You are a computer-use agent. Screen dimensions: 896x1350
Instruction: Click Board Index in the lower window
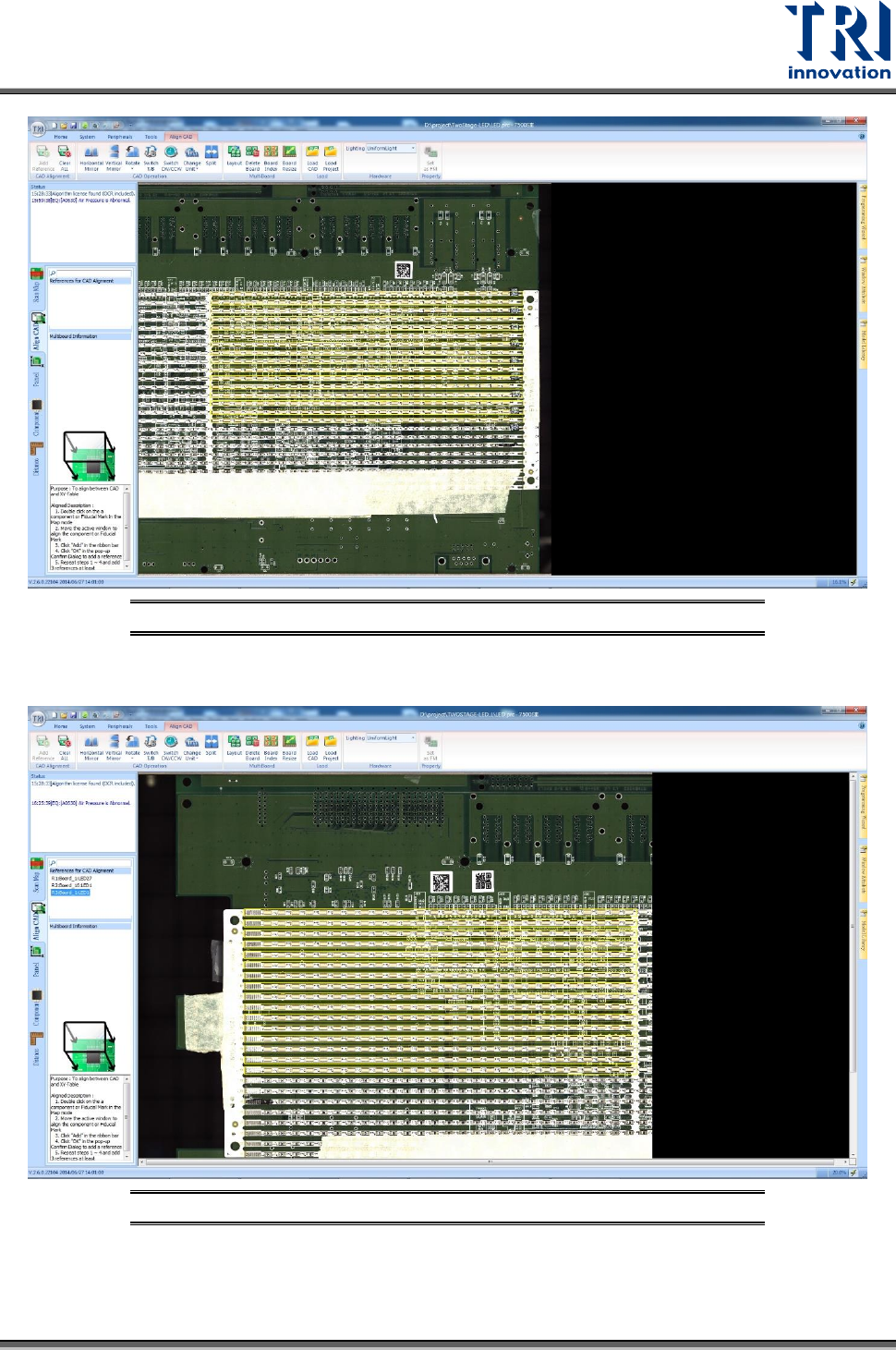[x=271, y=747]
